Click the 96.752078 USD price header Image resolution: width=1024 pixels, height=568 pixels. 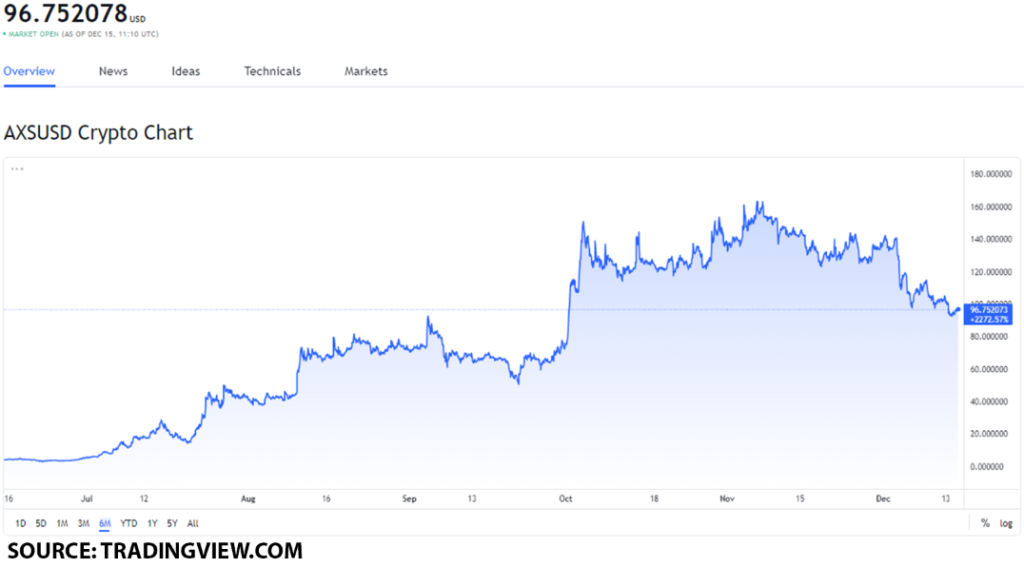tap(74, 13)
